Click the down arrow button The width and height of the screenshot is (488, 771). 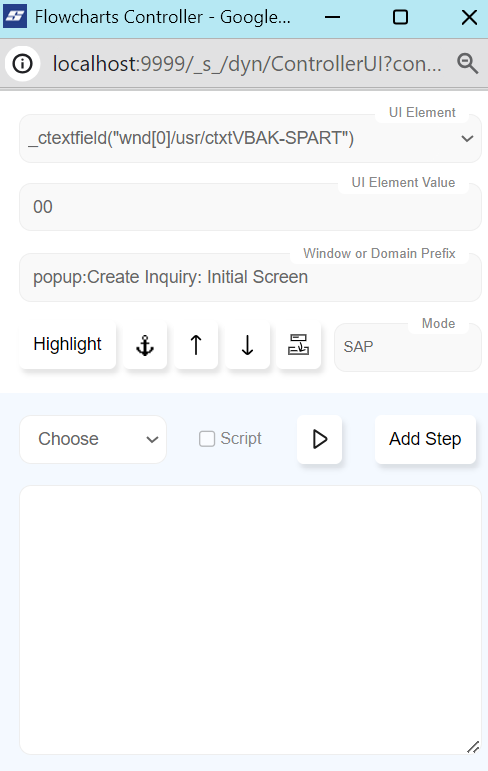point(247,345)
